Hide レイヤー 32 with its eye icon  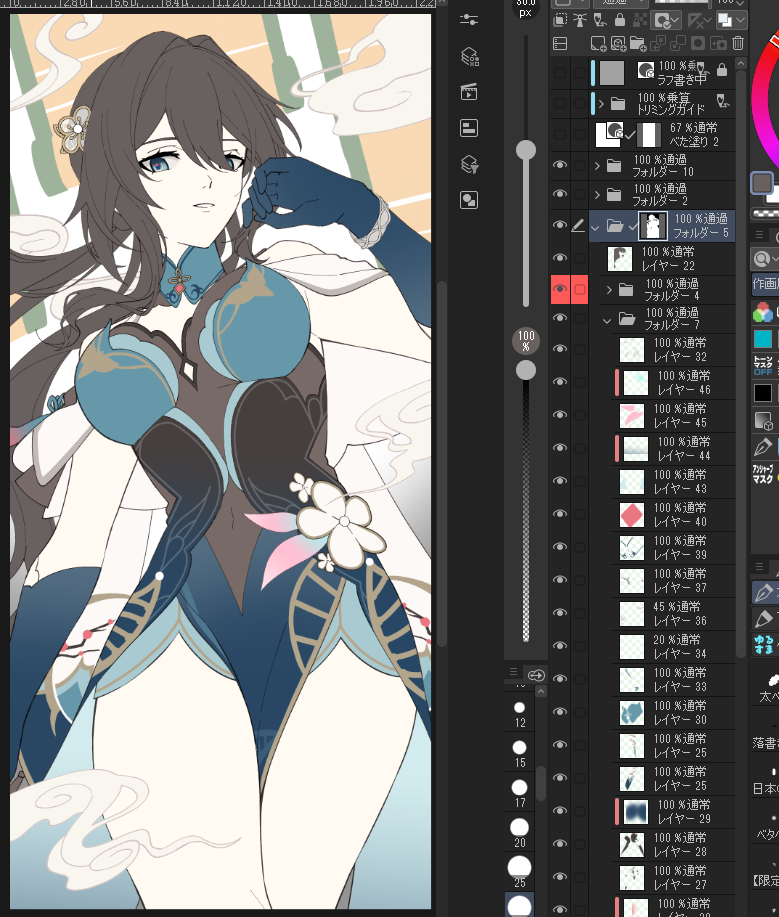[x=560, y=349]
